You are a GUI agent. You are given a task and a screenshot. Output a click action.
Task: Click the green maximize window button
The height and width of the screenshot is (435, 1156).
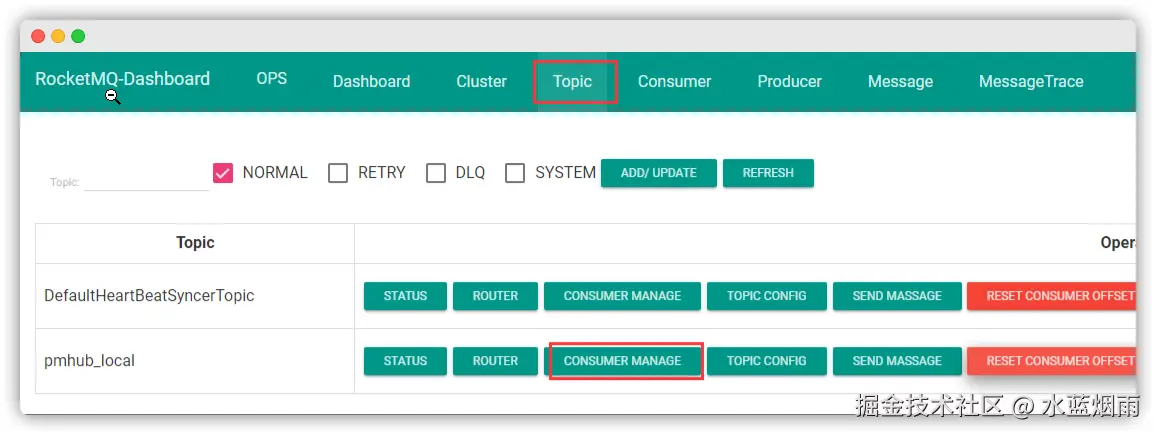click(x=78, y=36)
